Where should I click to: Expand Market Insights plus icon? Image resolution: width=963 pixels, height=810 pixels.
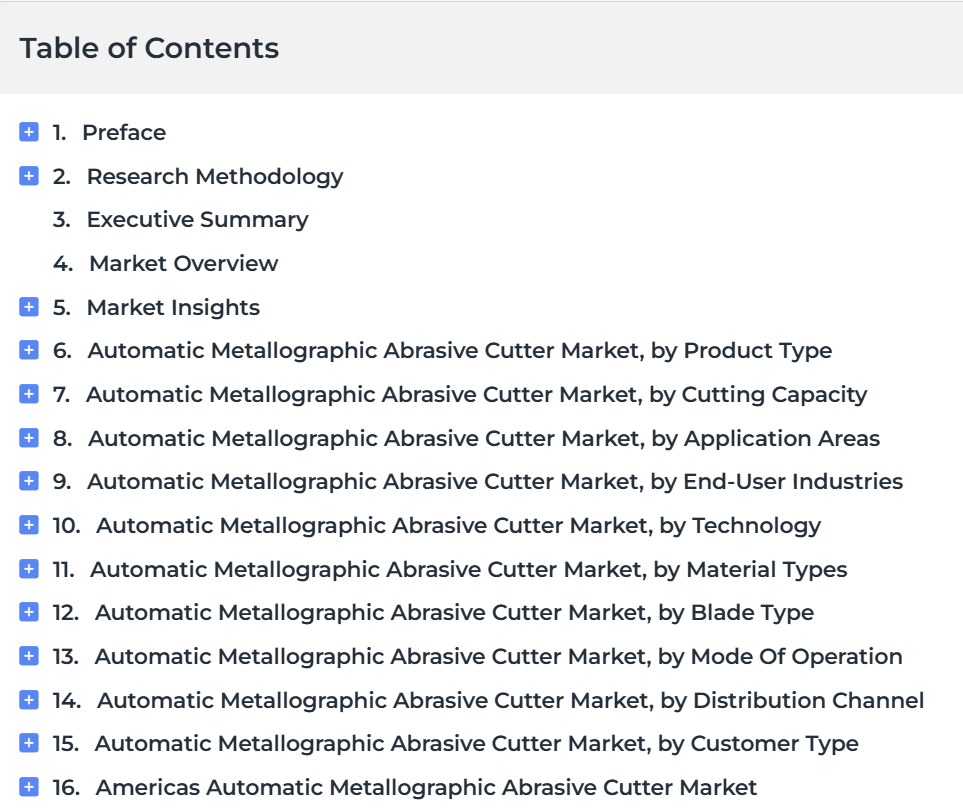(x=29, y=306)
